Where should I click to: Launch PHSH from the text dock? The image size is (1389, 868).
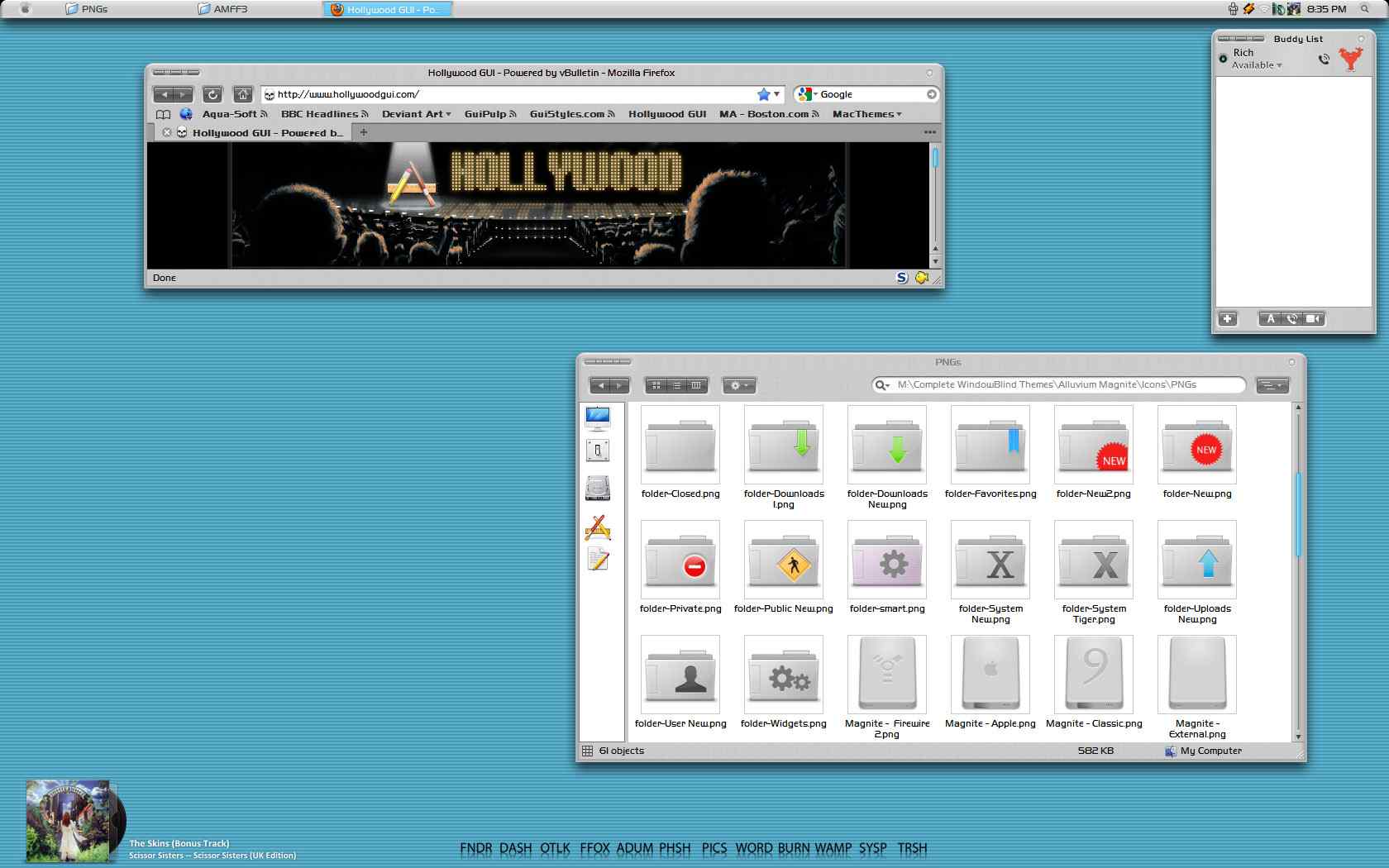pos(675,848)
